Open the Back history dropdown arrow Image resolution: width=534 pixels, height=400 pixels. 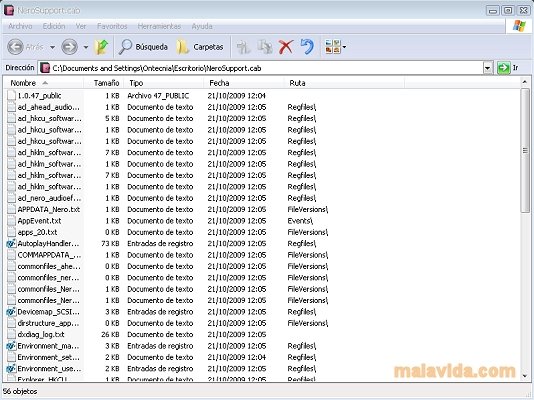[52, 47]
